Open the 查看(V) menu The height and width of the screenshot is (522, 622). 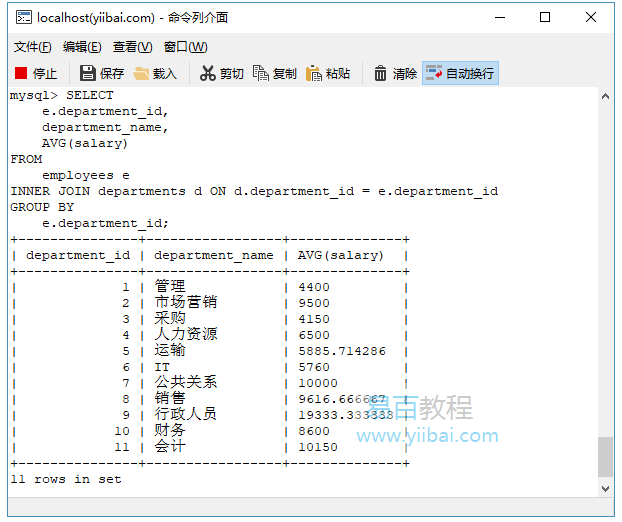(x=132, y=47)
